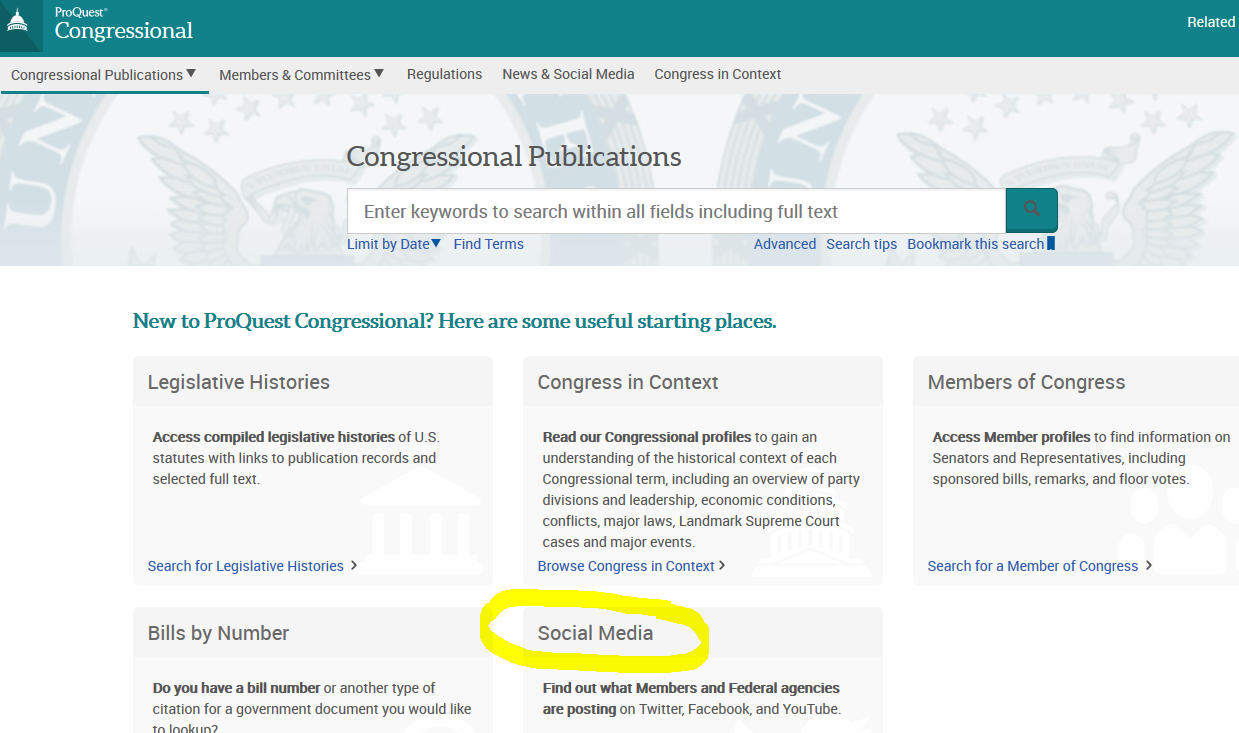Open the News & Social Media tab

point(568,75)
